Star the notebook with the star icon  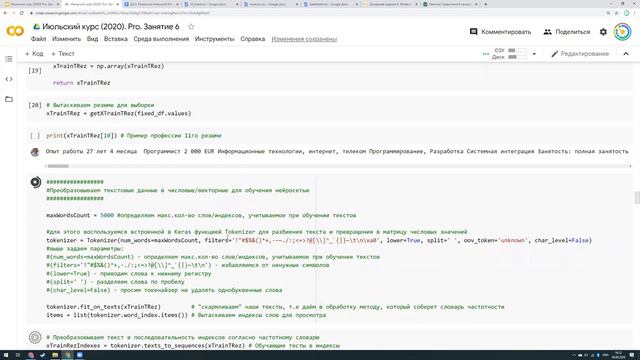[191, 27]
